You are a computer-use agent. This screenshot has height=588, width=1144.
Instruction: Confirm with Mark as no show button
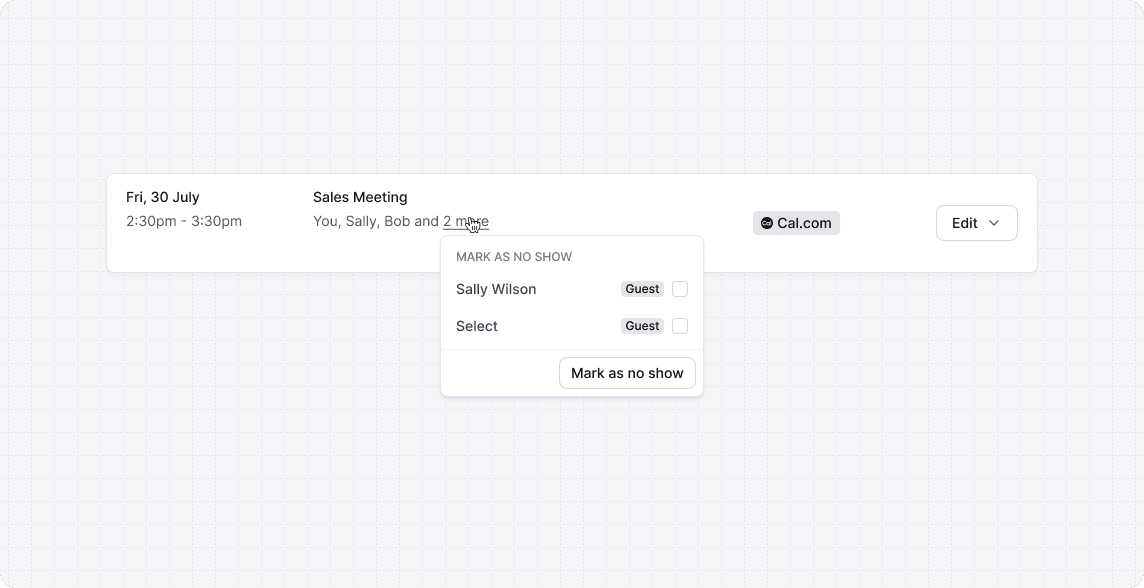click(627, 373)
